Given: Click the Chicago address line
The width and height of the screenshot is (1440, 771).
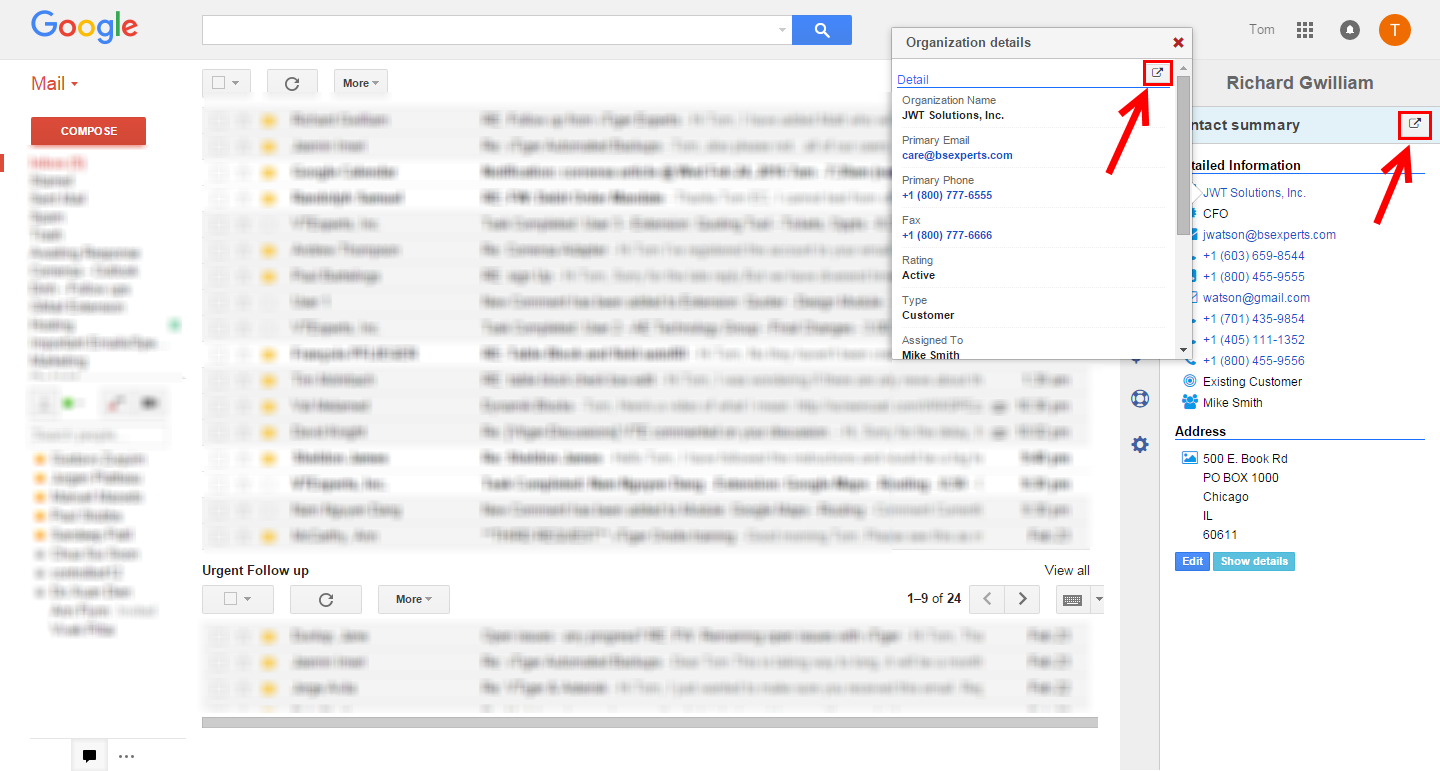Looking at the screenshot, I should (x=1226, y=496).
